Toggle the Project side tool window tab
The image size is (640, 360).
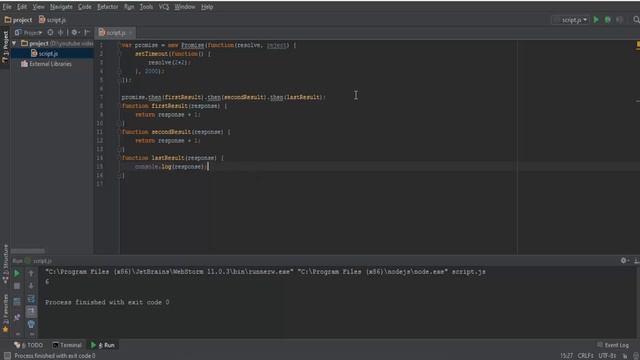5,47
